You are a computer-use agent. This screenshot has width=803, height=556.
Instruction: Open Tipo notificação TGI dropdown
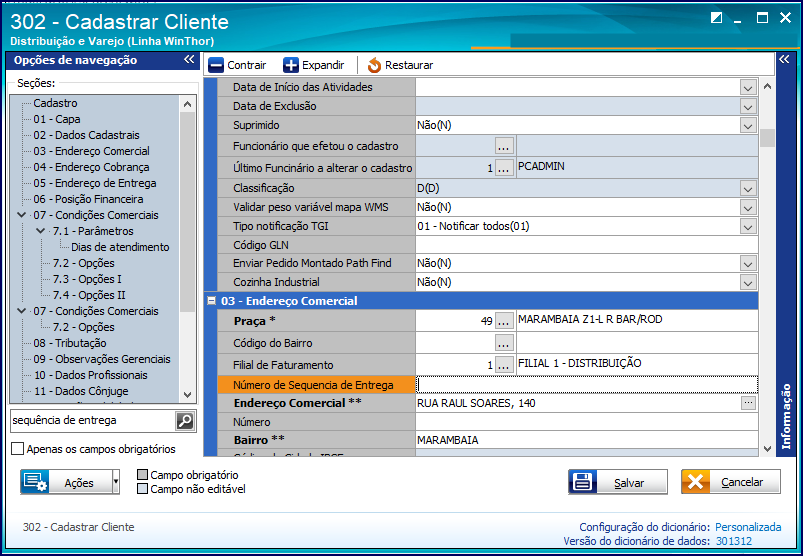748,226
